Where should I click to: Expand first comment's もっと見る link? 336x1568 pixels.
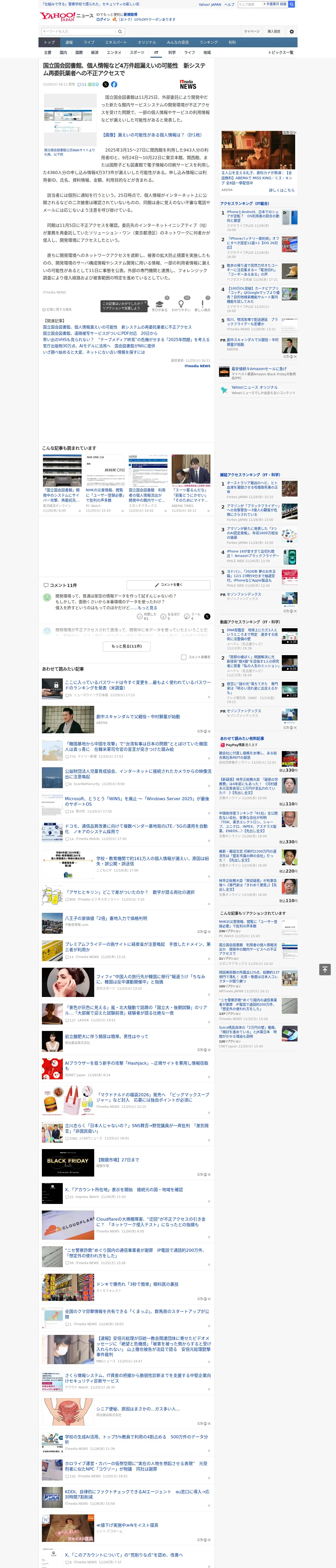[x=147, y=608]
